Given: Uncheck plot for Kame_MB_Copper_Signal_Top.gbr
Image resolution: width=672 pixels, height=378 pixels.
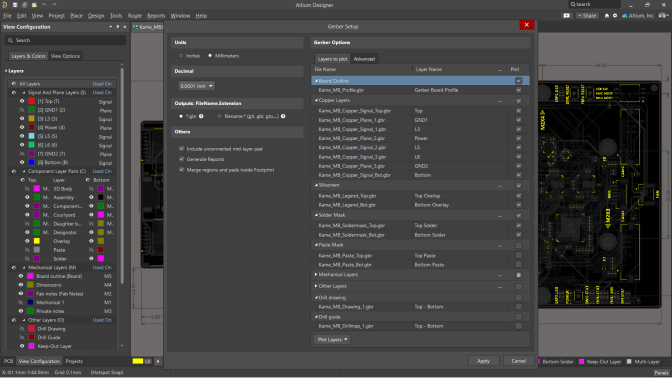Looking at the screenshot, I should 519,111.
